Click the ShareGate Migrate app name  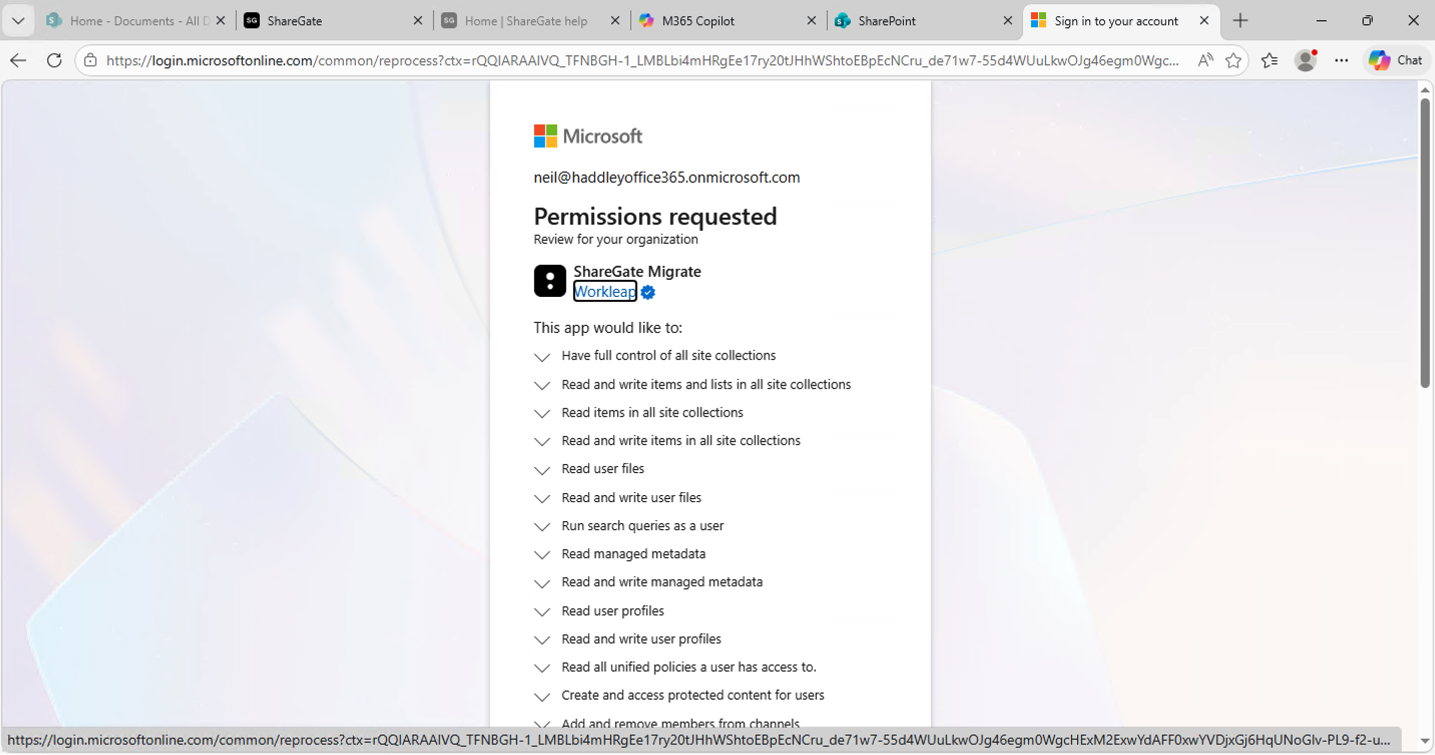[x=637, y=271]
